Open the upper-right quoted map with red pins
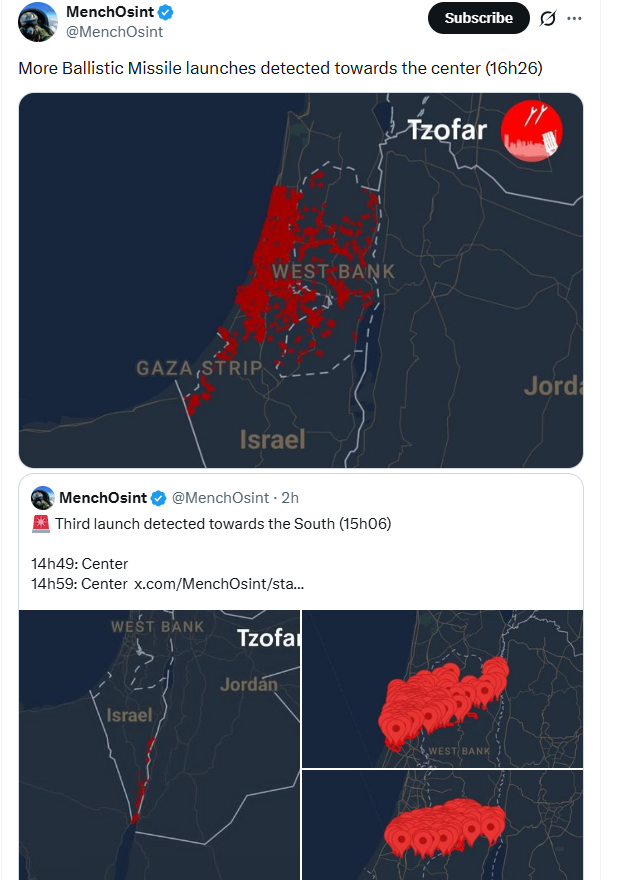Image resolution: width=629 pixels, height=880 pixels. pos(442,688)
